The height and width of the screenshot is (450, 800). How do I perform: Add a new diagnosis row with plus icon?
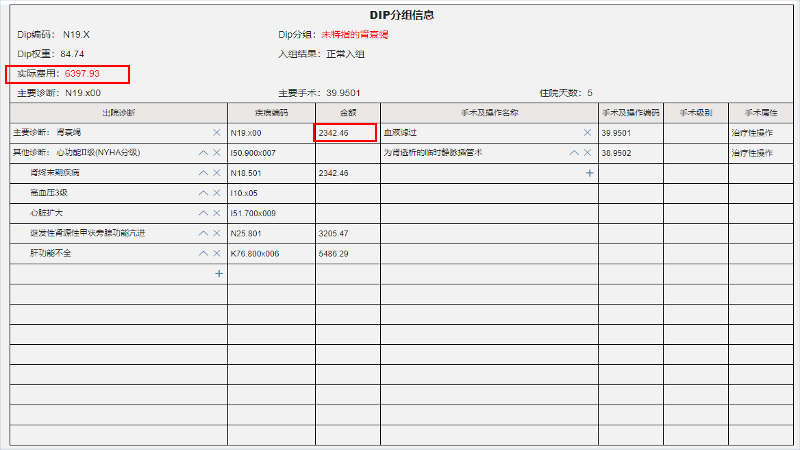219,273
